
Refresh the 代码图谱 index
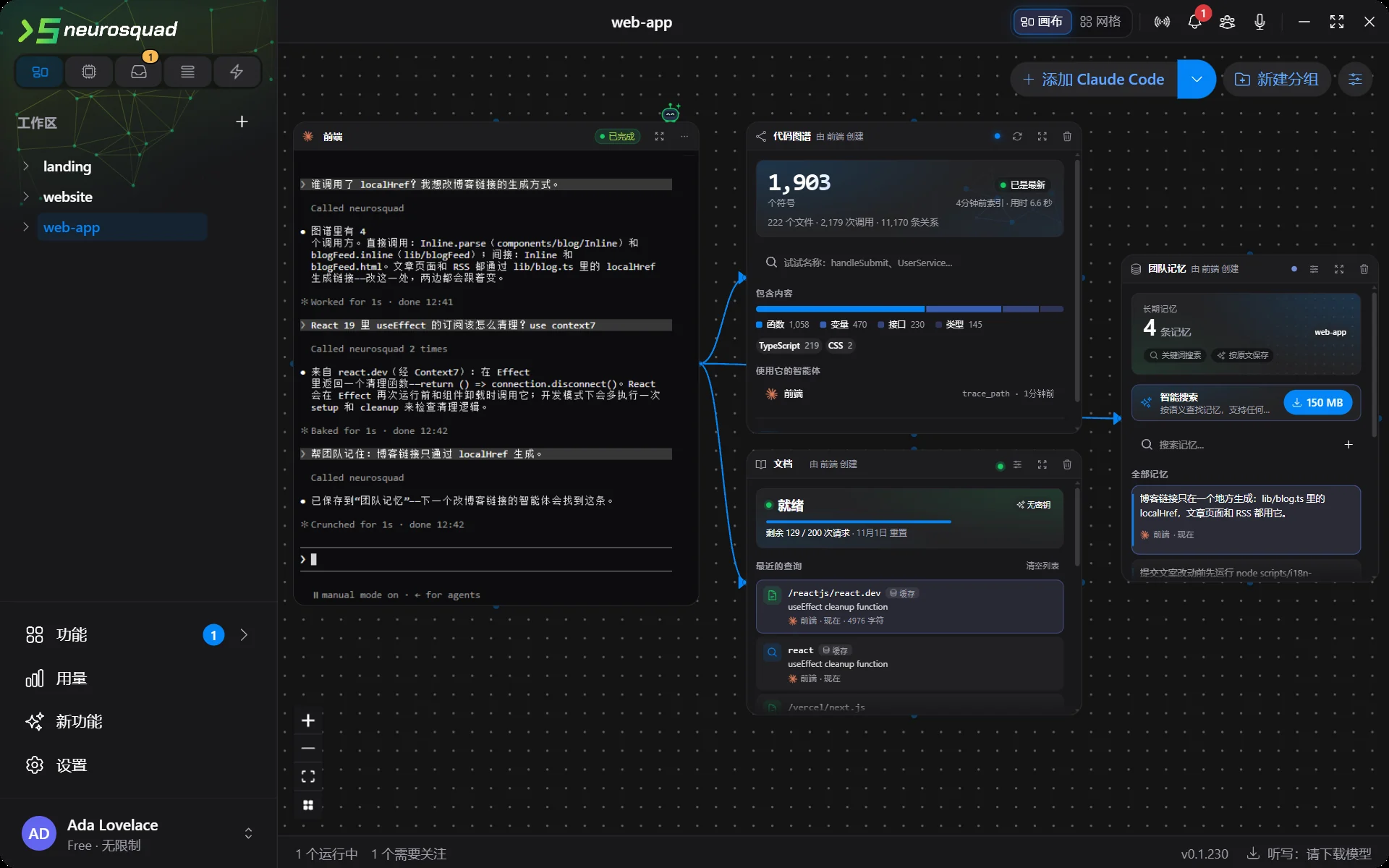coord(1017,136)
